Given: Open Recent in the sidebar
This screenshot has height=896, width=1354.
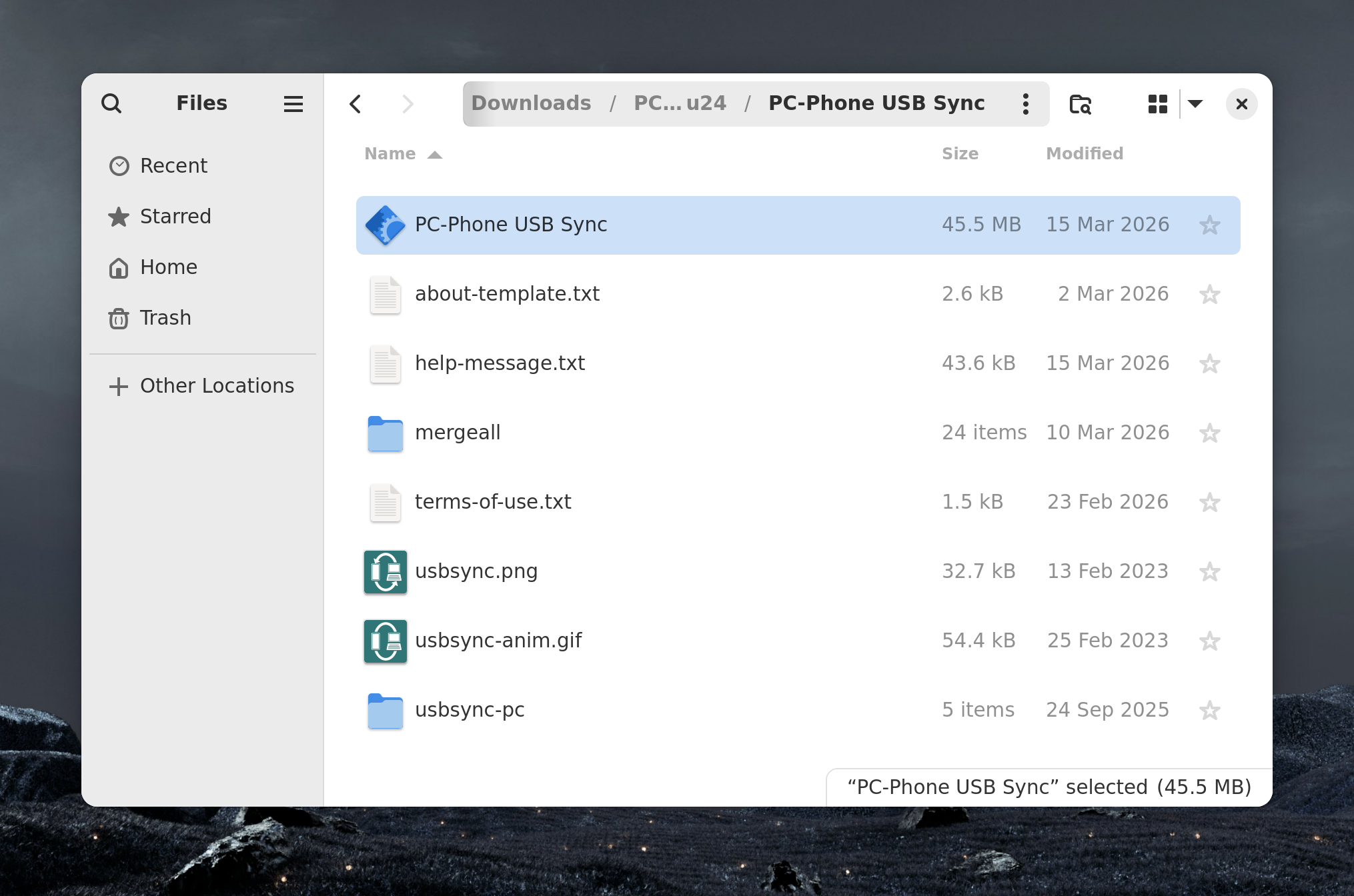Looking at the screenshot, I should [x=173, y=165].
